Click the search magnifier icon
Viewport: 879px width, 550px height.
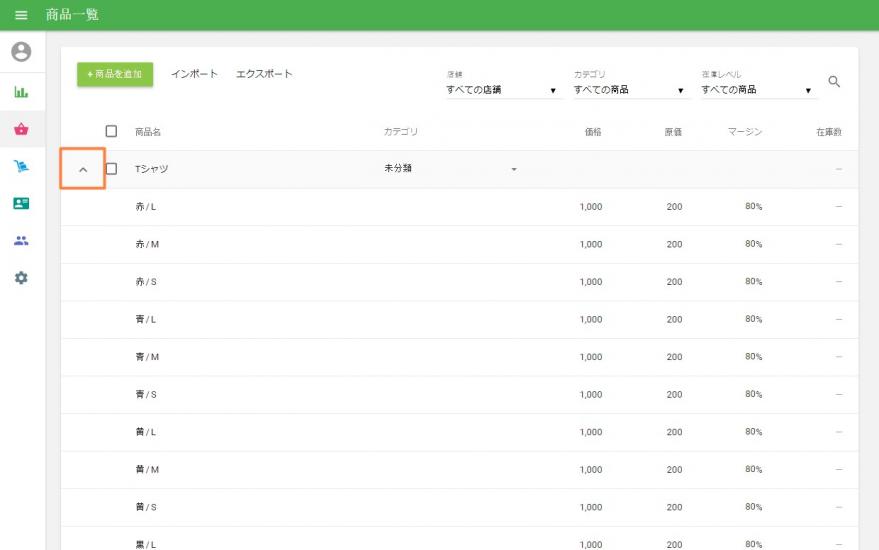click(x=834, y=82)
